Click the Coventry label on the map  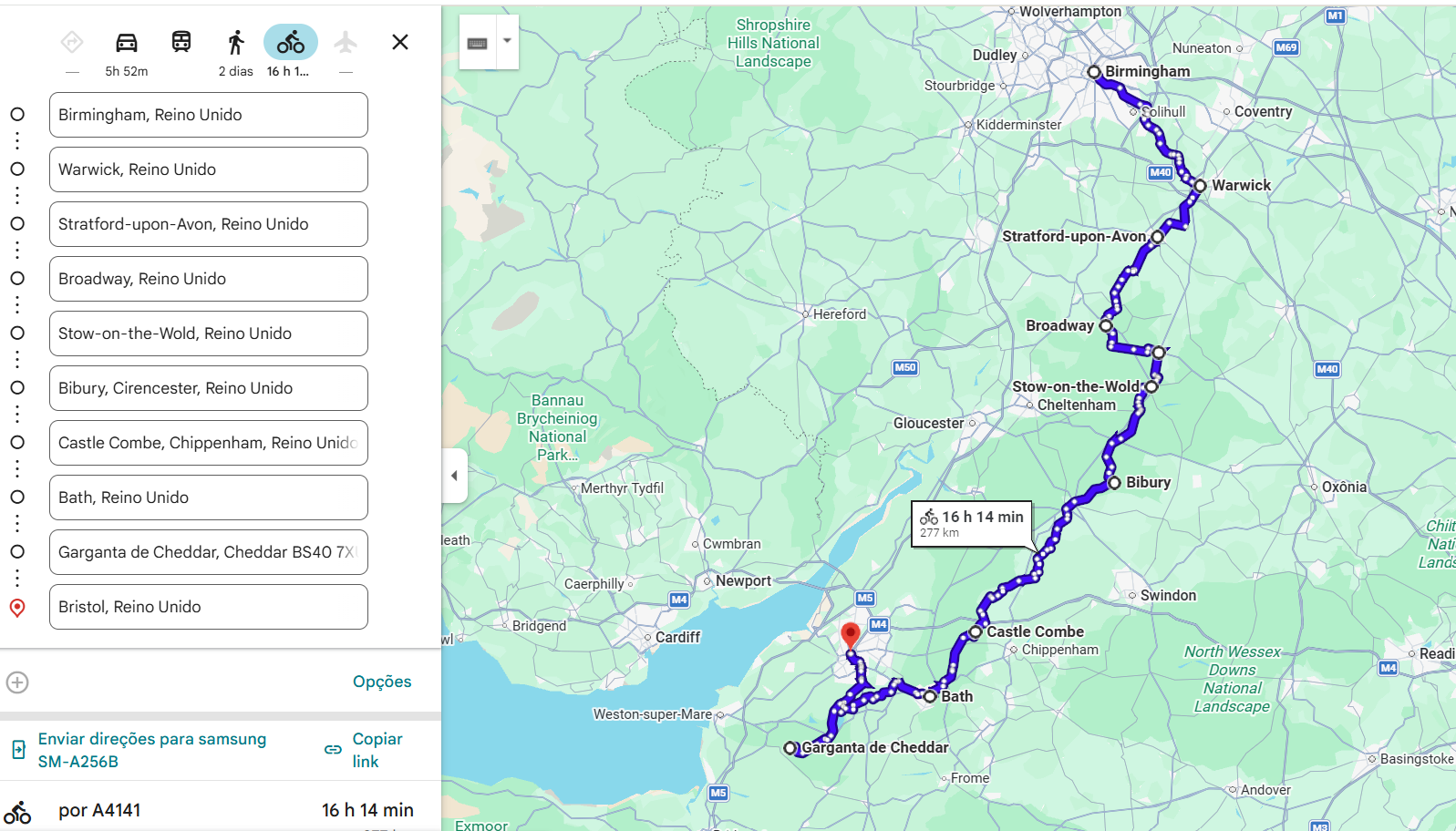(x=1263, y=112)
